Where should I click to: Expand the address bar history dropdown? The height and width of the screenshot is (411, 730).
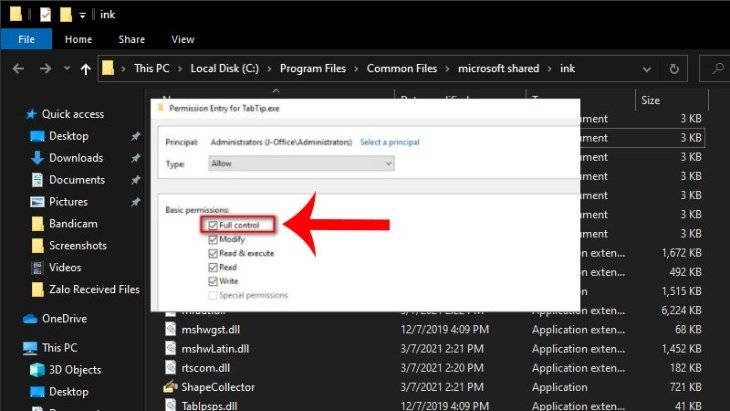point(647,69)
